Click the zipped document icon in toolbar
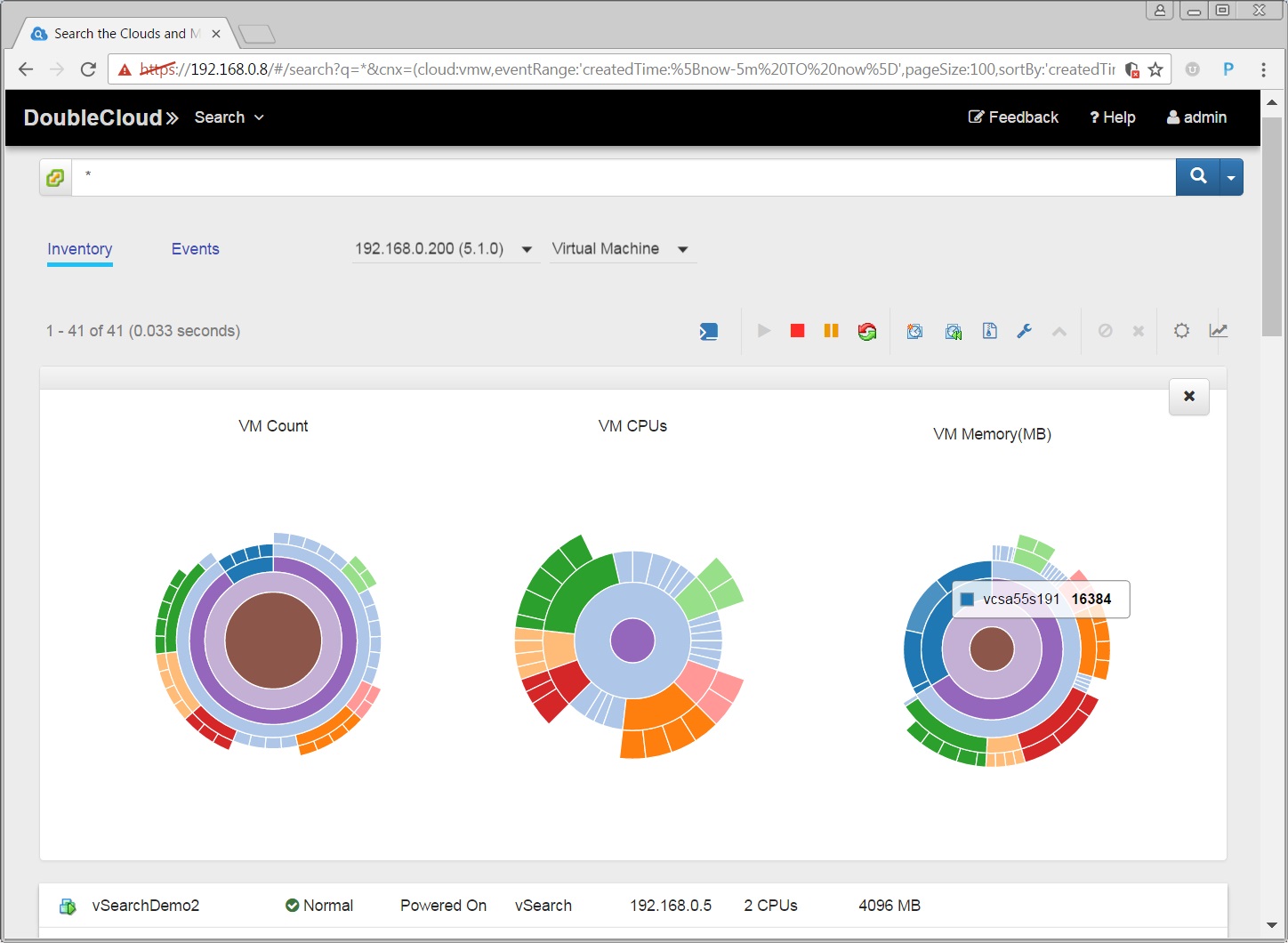The image size is (1288, 943). point(989,331)
